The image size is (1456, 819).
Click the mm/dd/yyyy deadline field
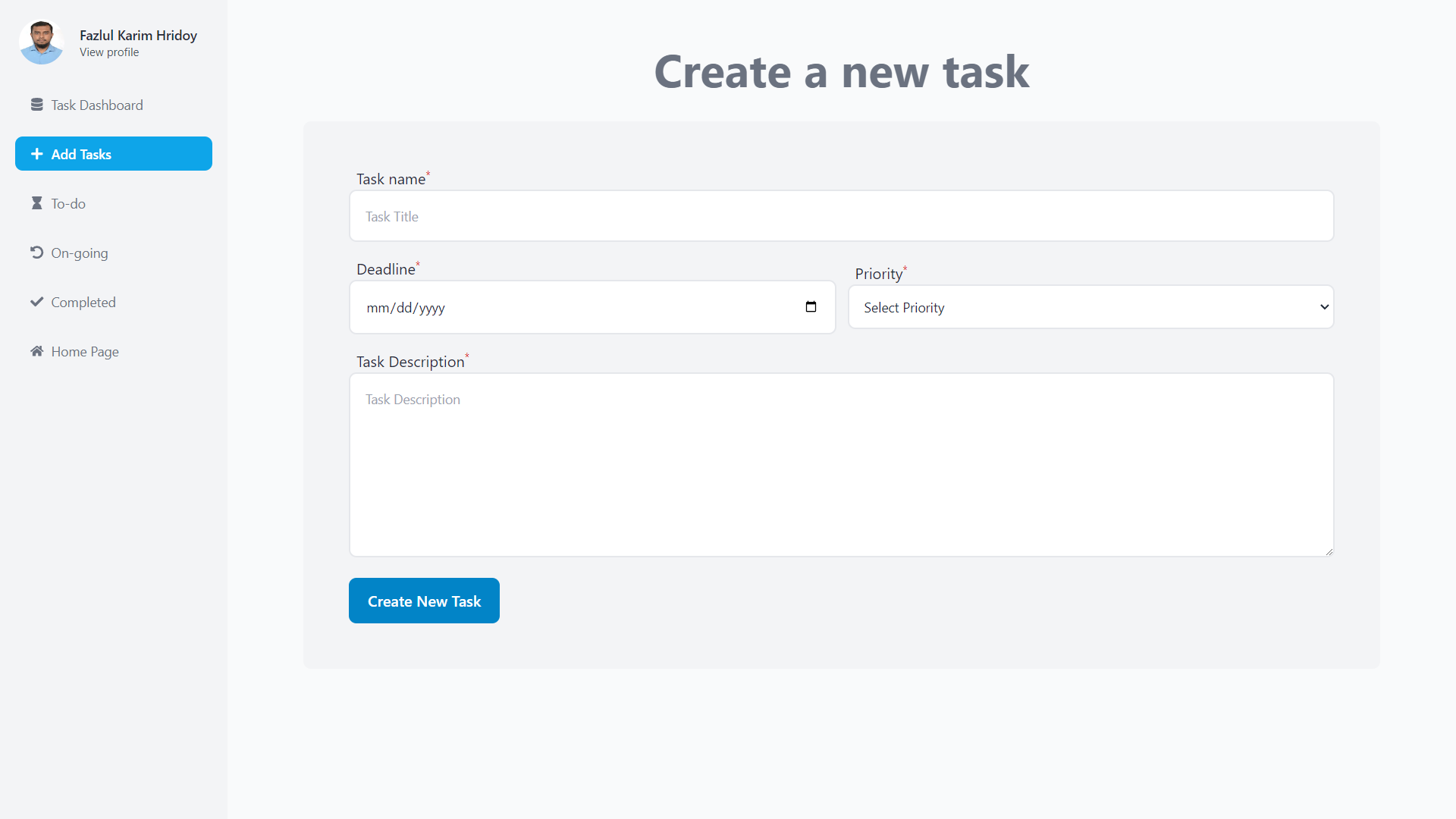pos(531,307)
